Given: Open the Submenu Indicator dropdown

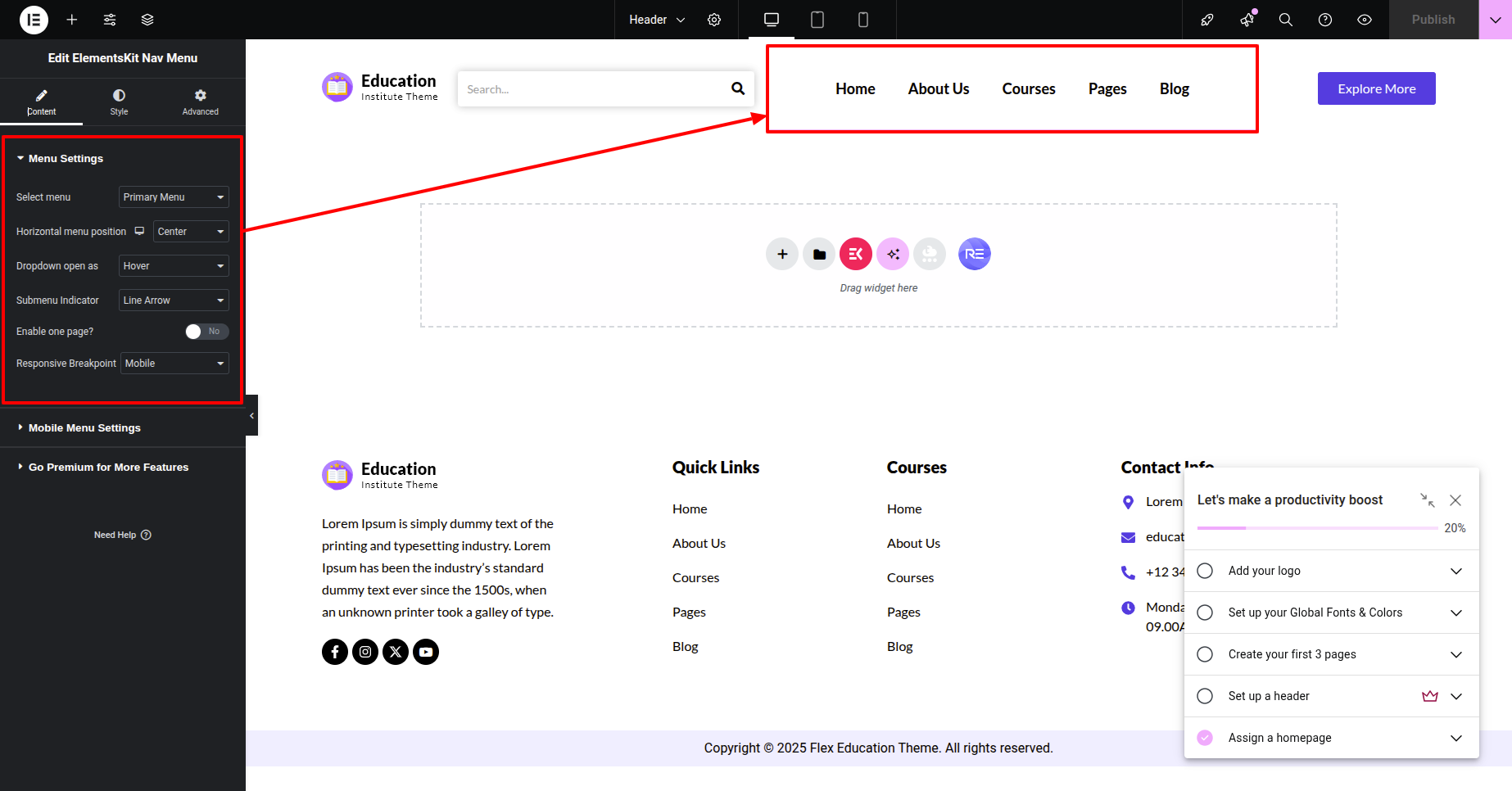Looking at the screenshot, I should point(174,301).
